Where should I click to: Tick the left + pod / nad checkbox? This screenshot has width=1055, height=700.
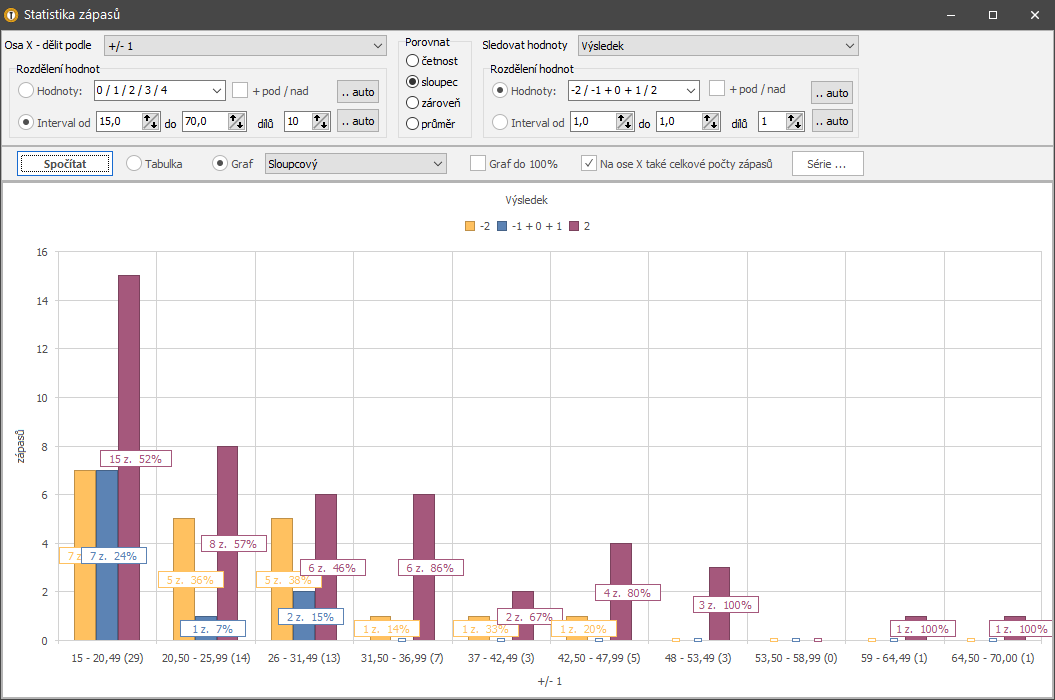[240, 90]
